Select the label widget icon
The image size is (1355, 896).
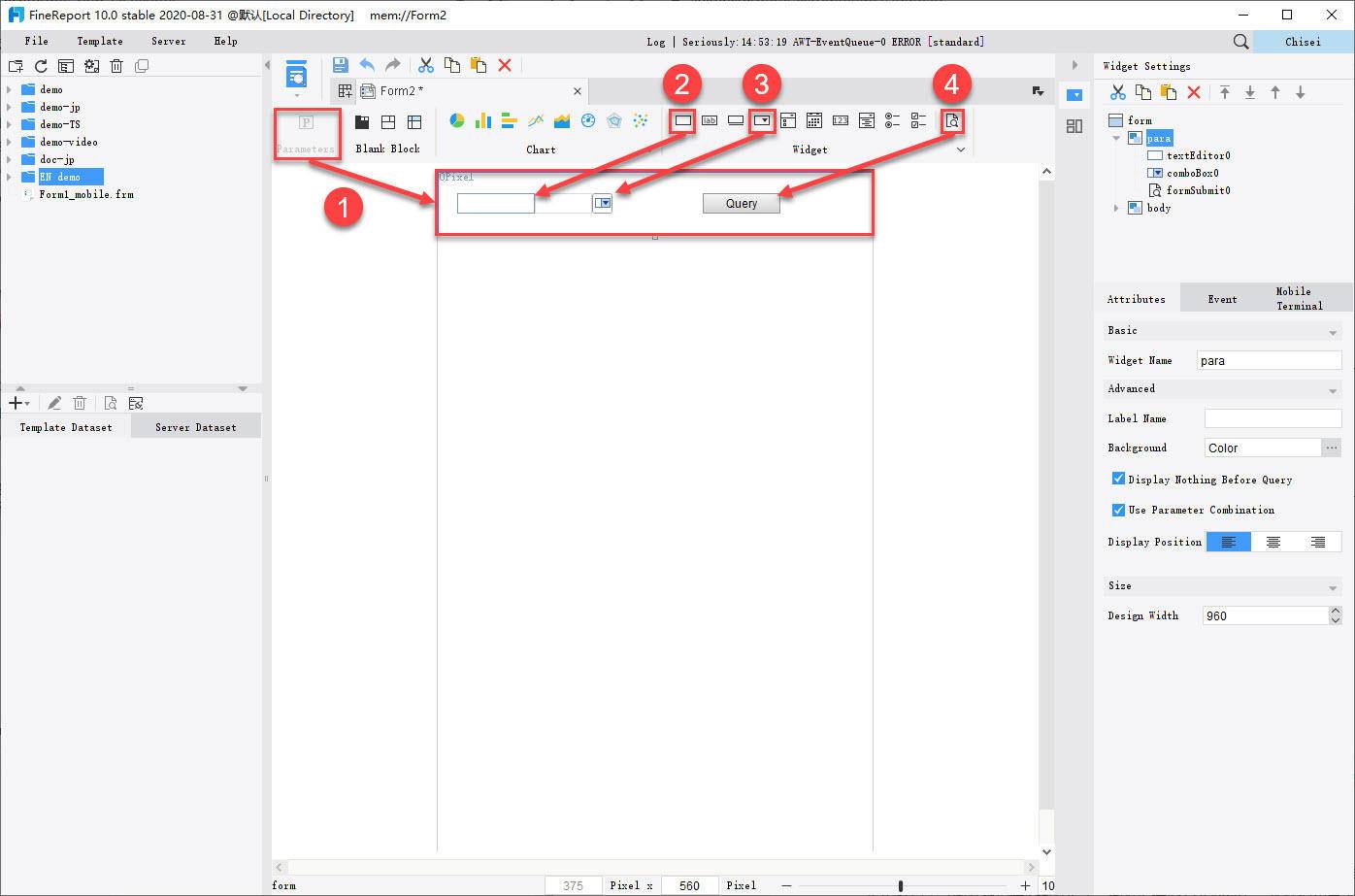coord(710,120)
